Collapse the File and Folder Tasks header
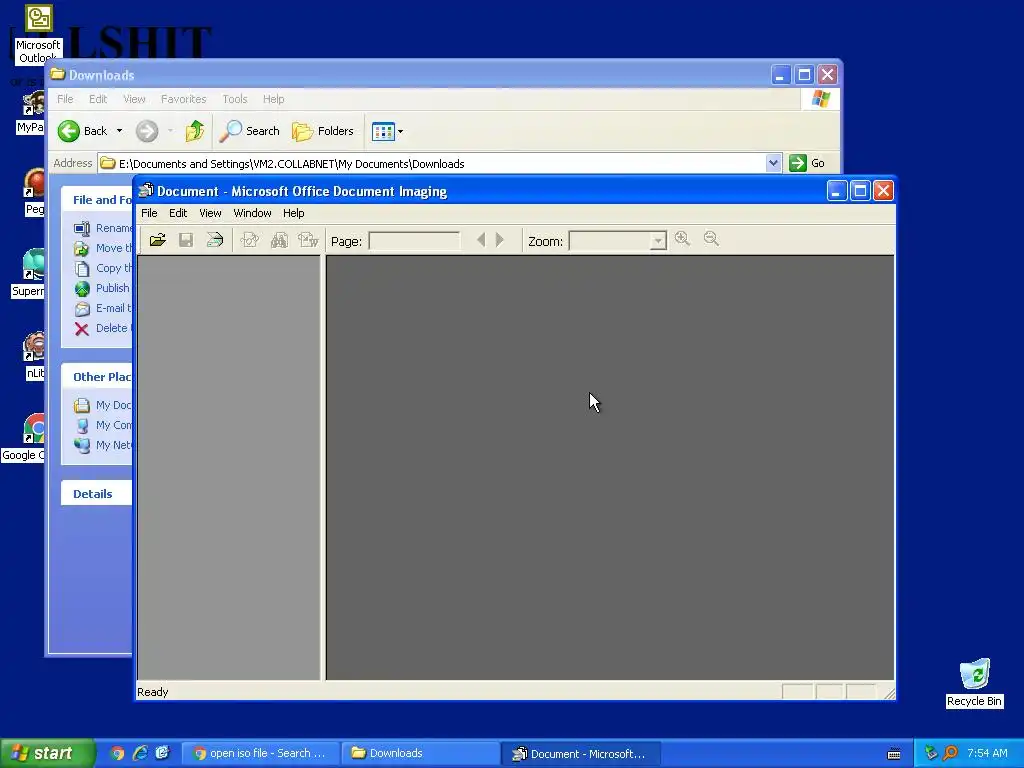 point(97,200)
